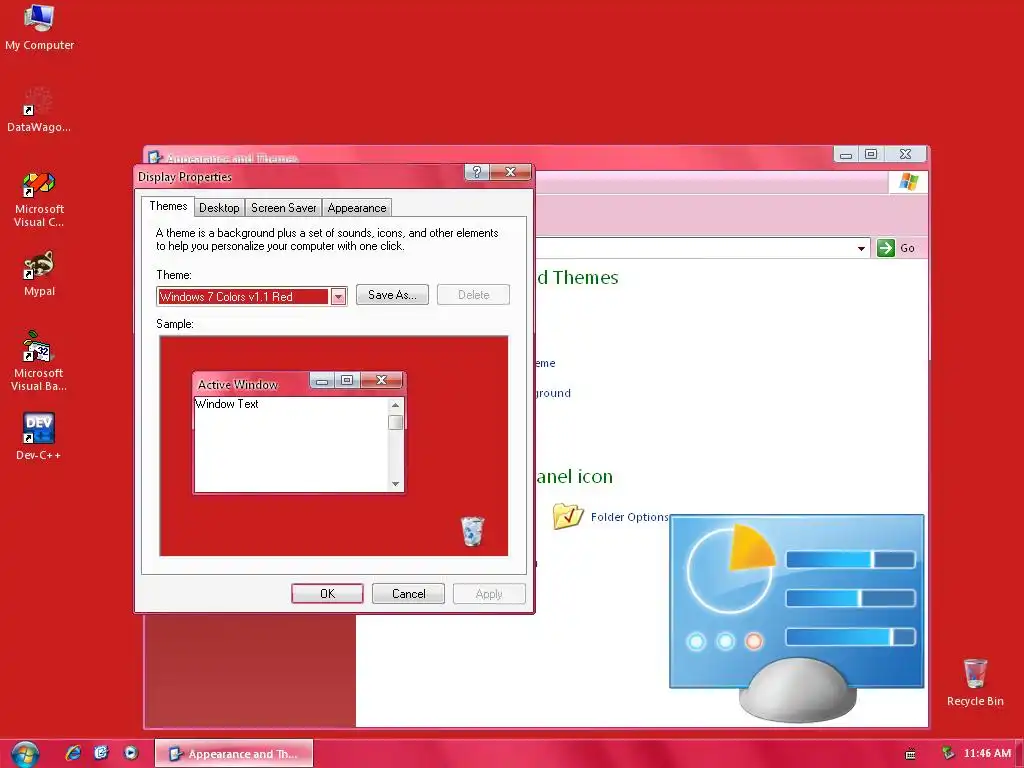Screen dimensions: 1024x768
Task: Expand the Theme dropdown arrow
Action: click(x=338, y=296)
